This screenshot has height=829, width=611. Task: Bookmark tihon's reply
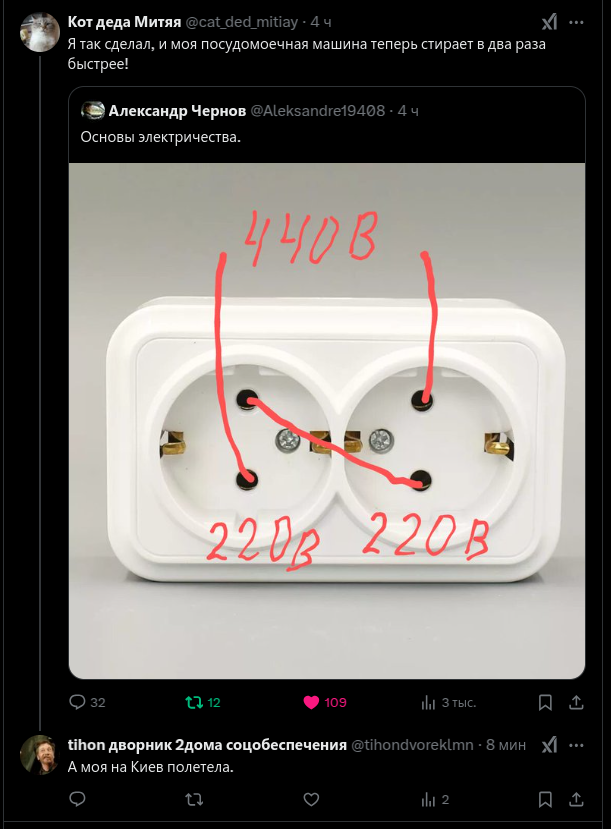coord(545,799)
